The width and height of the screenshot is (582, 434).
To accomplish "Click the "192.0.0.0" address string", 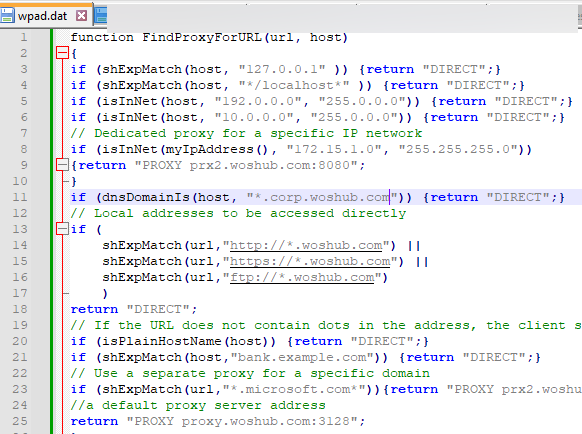I will [258, 101].
